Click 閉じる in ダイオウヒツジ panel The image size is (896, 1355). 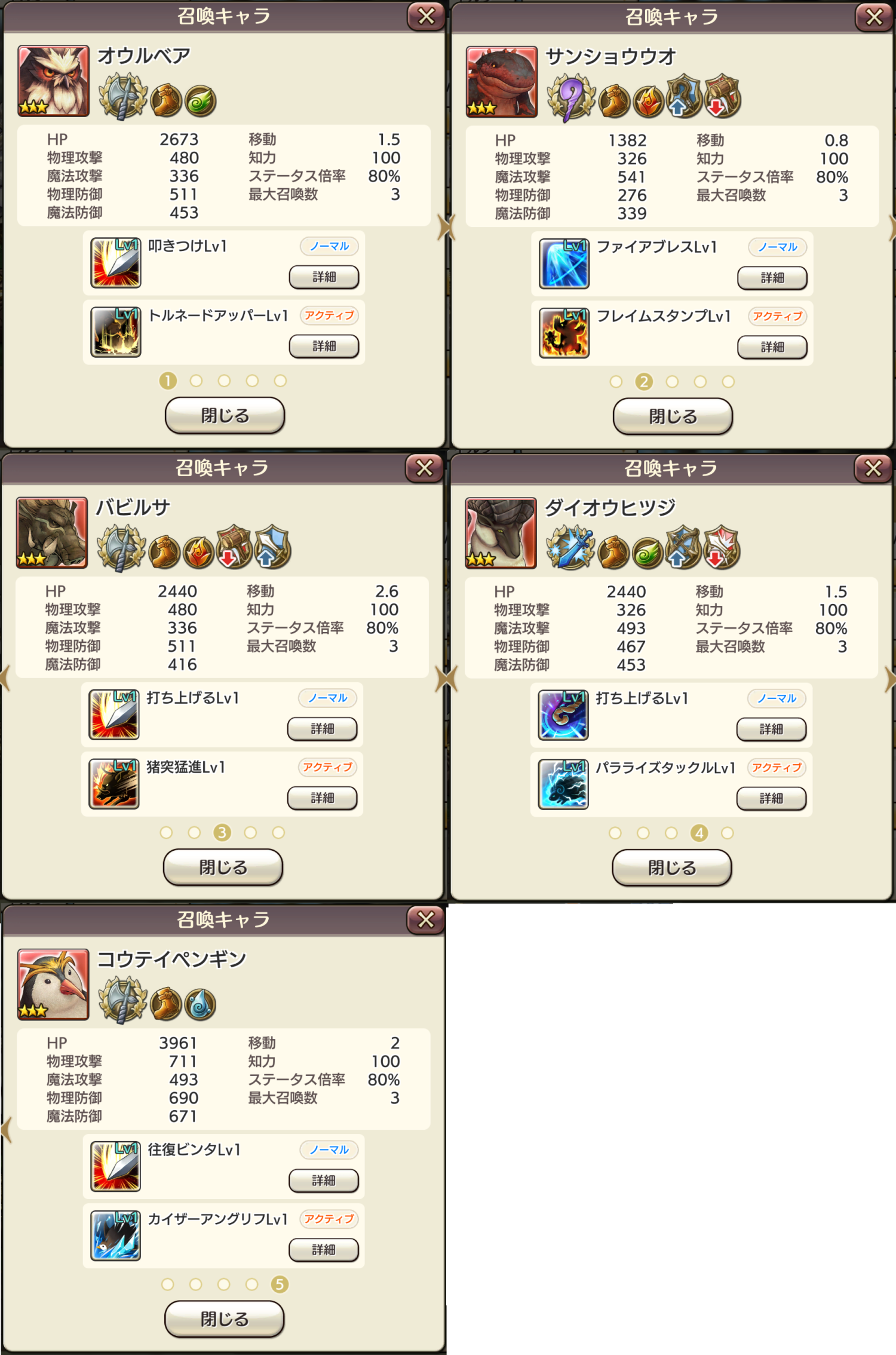[x=672, y=867]
